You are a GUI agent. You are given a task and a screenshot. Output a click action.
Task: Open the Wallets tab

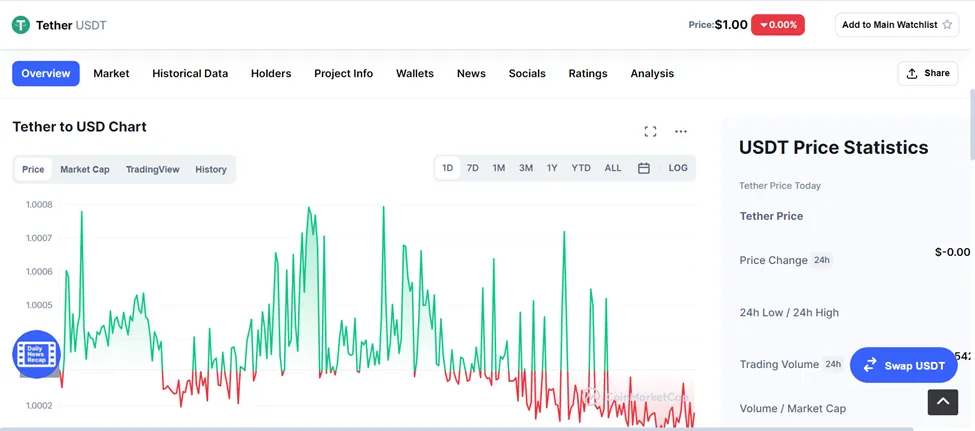[415, 73]
